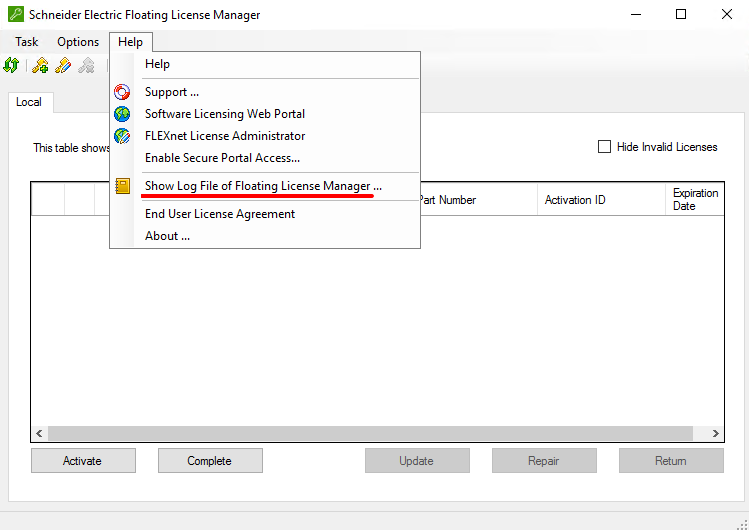The height and width of the screenshot is (530, 749).
Task: Click the lifebuoy icon beside Support
Action: click(122, 92)
